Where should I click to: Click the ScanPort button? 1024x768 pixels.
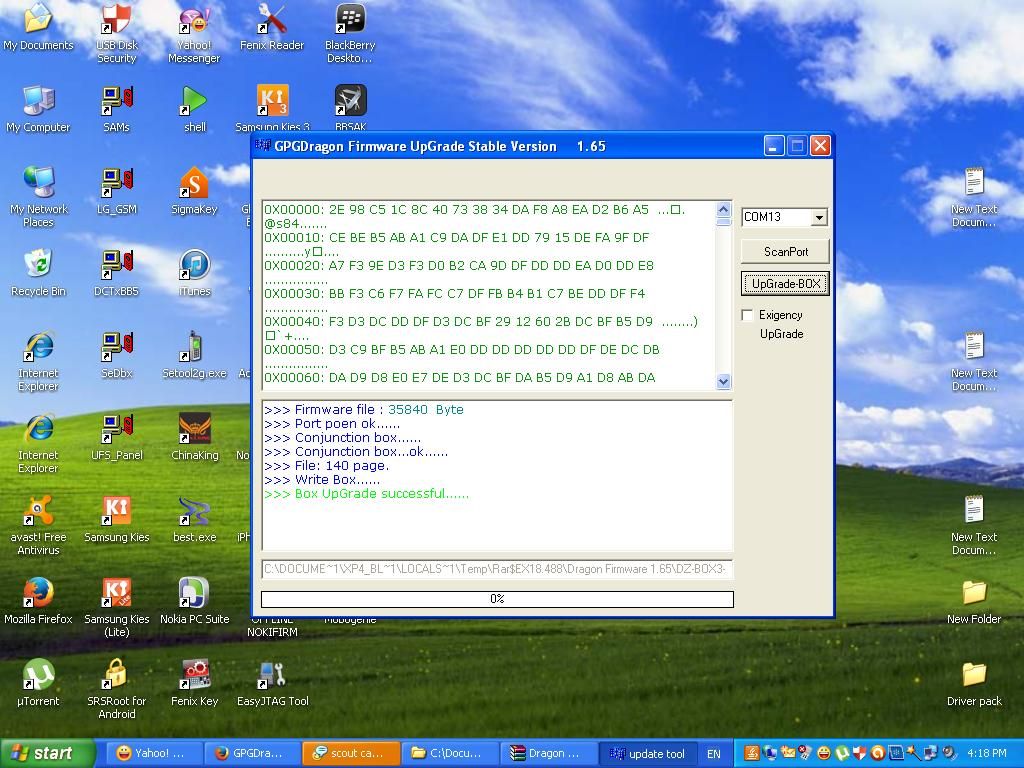point(786,251)
